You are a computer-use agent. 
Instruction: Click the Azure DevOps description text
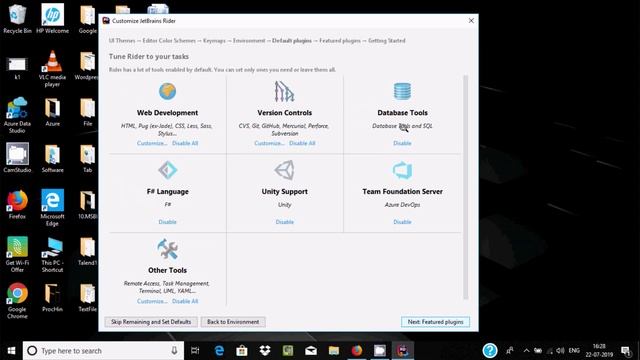pyautogui.click(x=402, y=205)
